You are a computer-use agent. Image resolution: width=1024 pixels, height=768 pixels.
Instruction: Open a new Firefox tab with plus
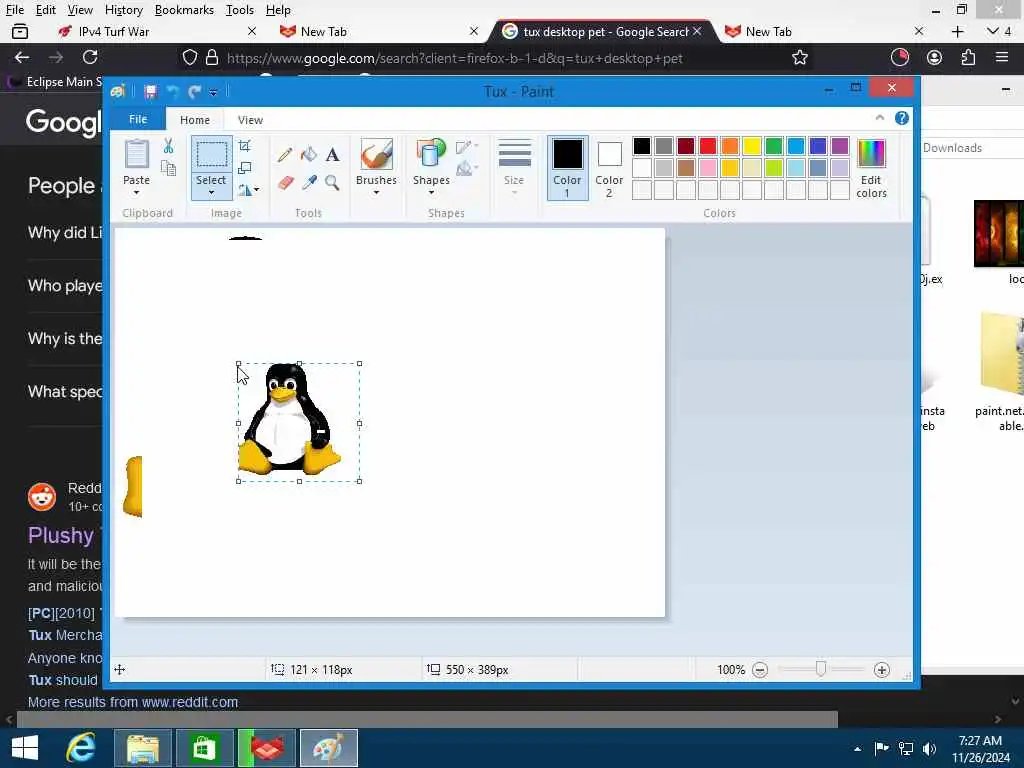pos(957,31)
